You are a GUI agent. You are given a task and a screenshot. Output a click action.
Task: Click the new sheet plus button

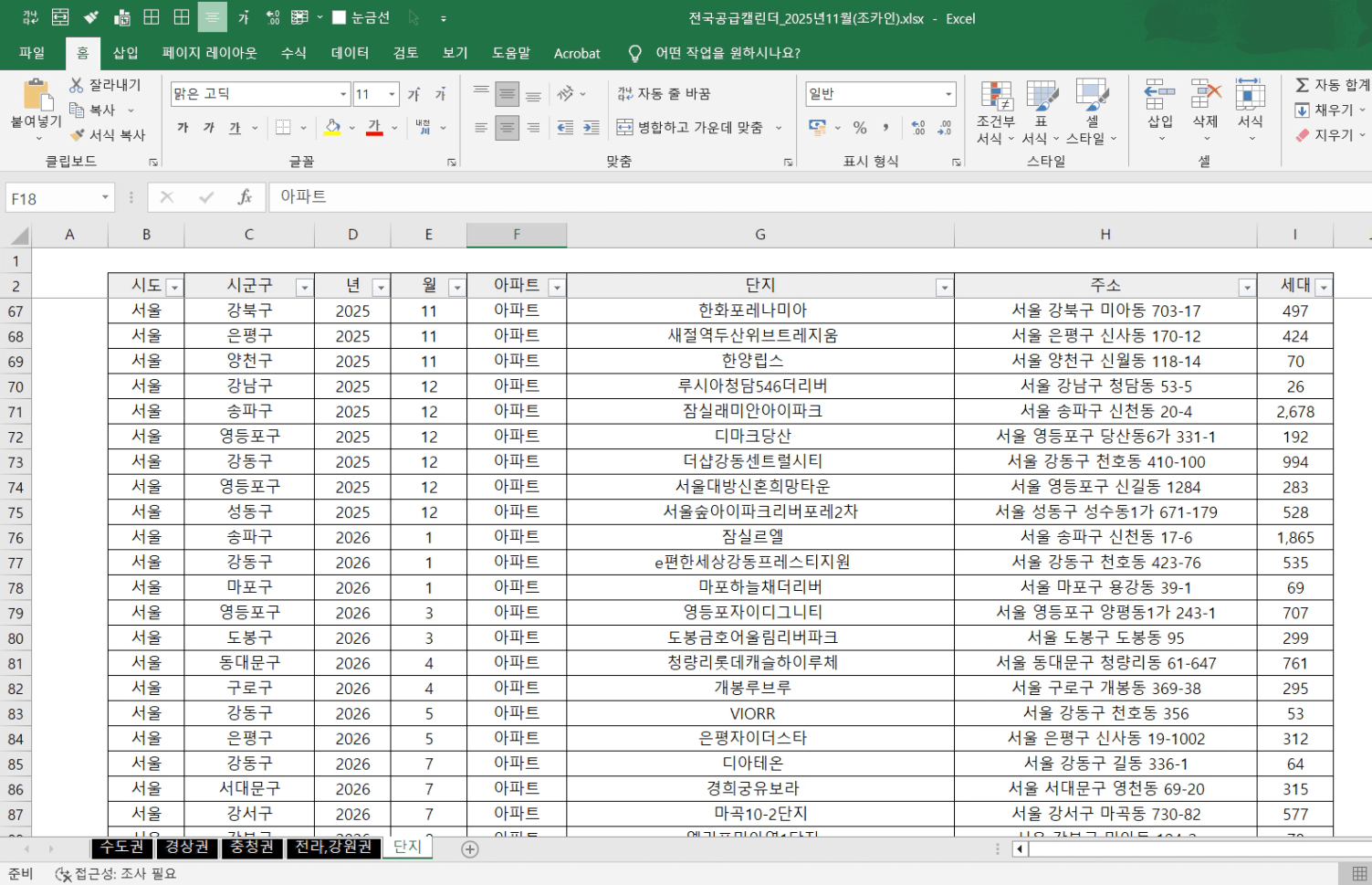pyautogui.click(x=469, y=849)
